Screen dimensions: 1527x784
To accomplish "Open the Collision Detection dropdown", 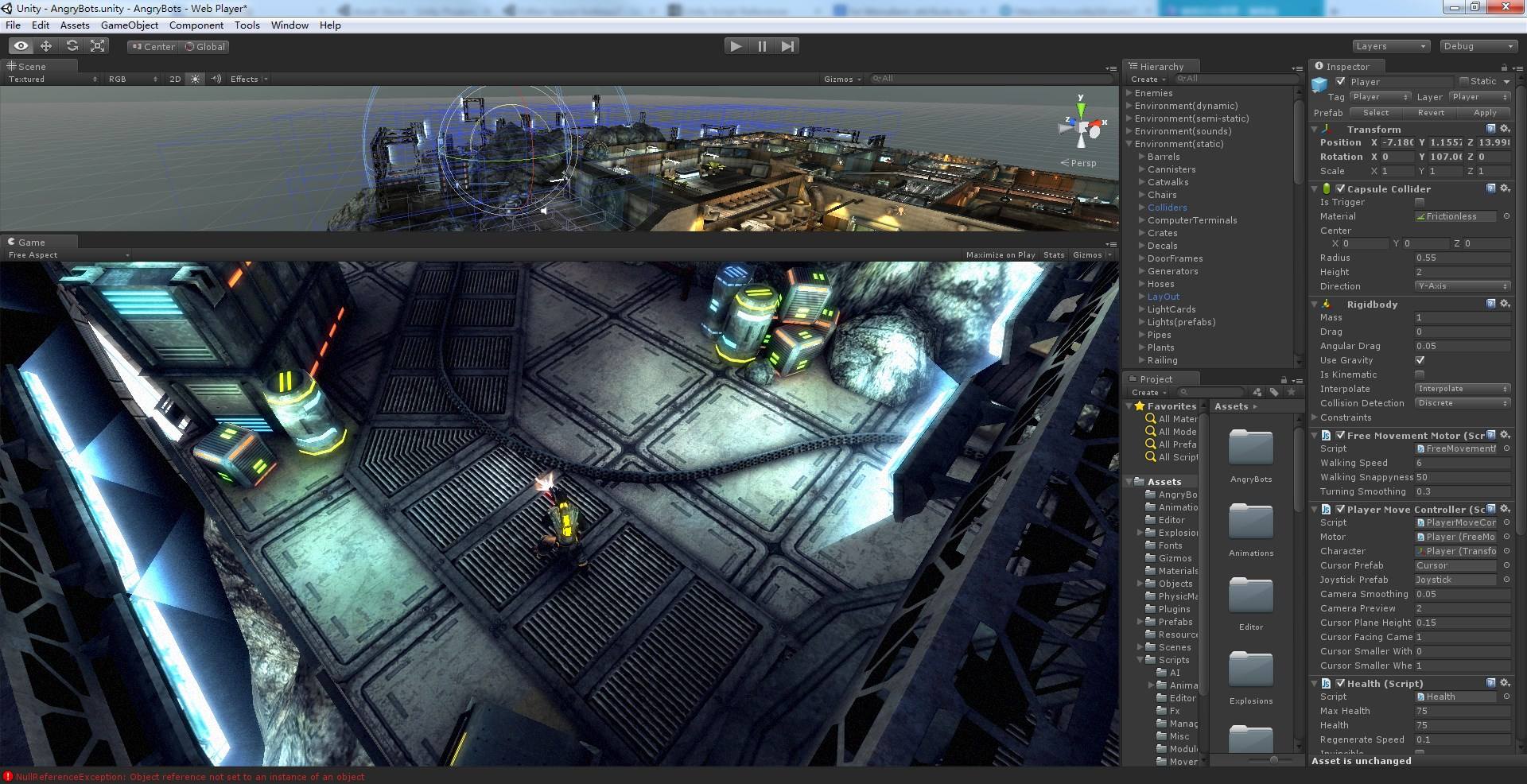I will tap(1462, 403).
